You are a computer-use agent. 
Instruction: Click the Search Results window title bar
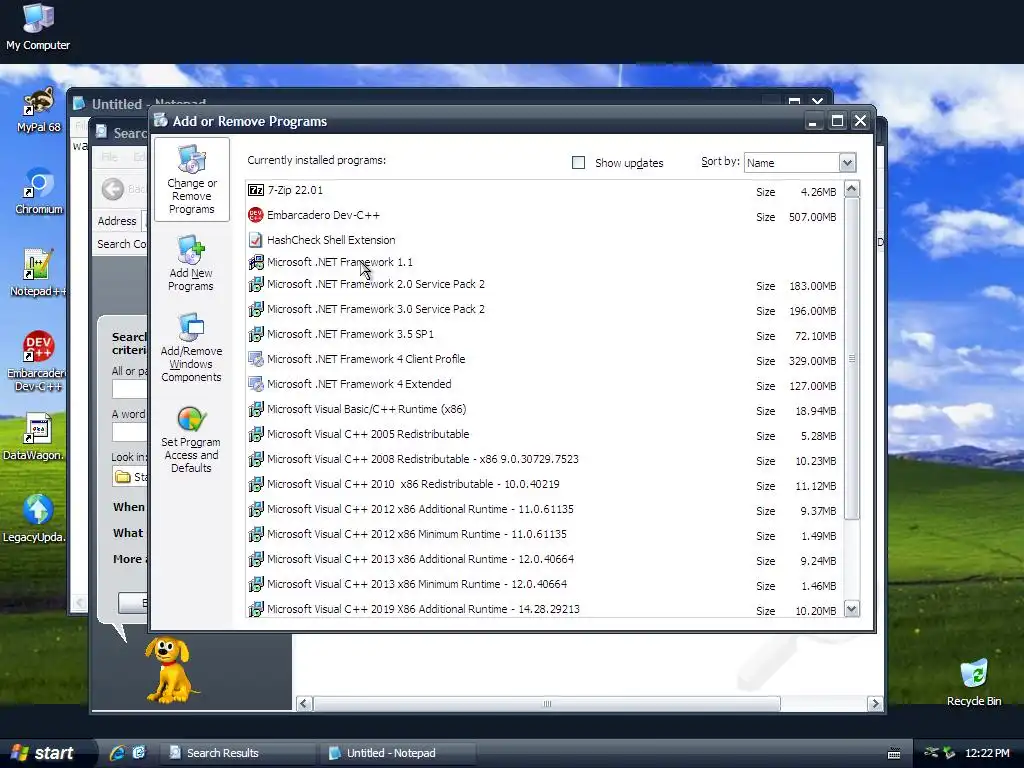tap(123, 133)
